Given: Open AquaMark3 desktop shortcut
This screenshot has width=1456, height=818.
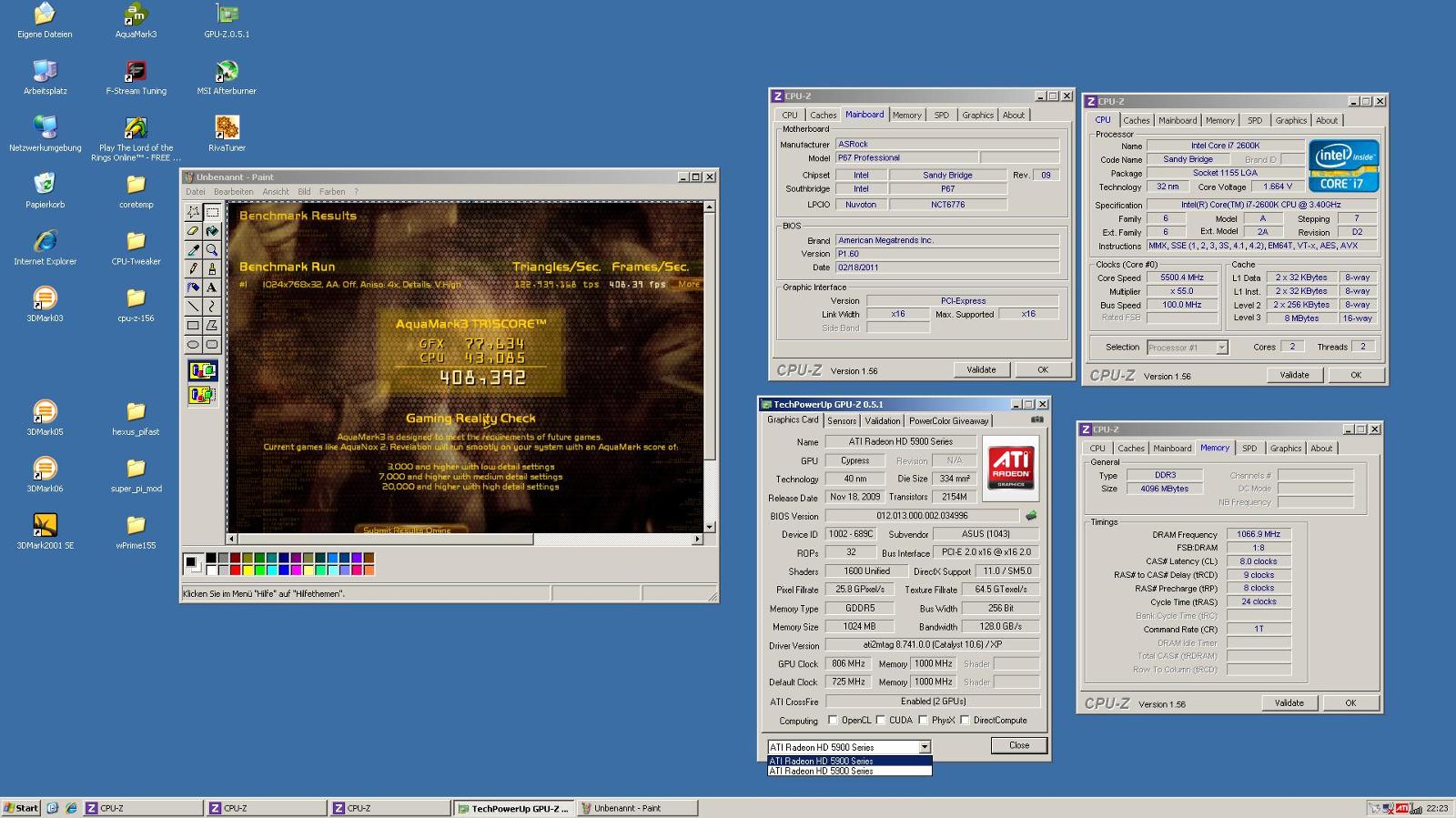Looking at the screenshot, I should click(136, 21).
